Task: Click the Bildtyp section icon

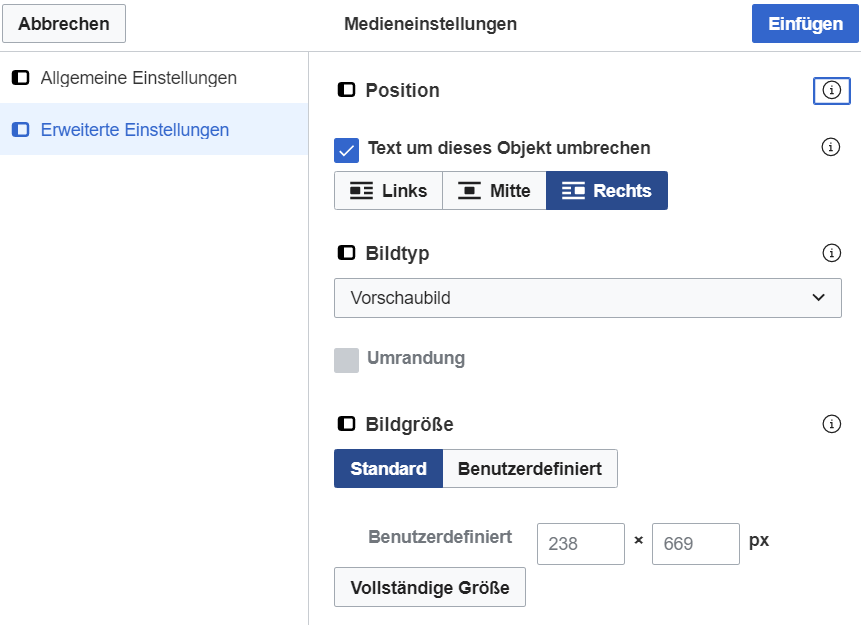Action: (346, 253)
